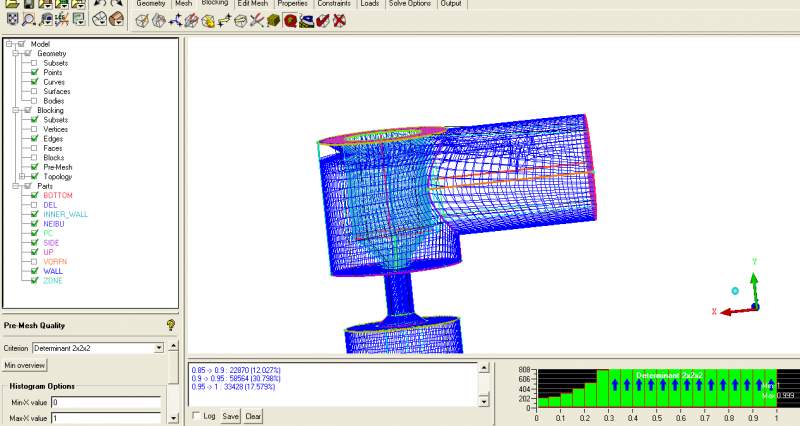This screenshot has width=800, height=426.
Task: Collapse the Parts tree branch
Action: click(16, 186)
